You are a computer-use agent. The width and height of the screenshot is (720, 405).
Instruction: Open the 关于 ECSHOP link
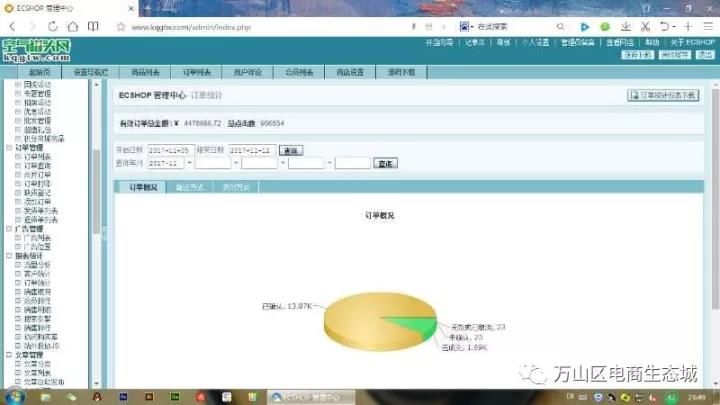pos(692,42)
